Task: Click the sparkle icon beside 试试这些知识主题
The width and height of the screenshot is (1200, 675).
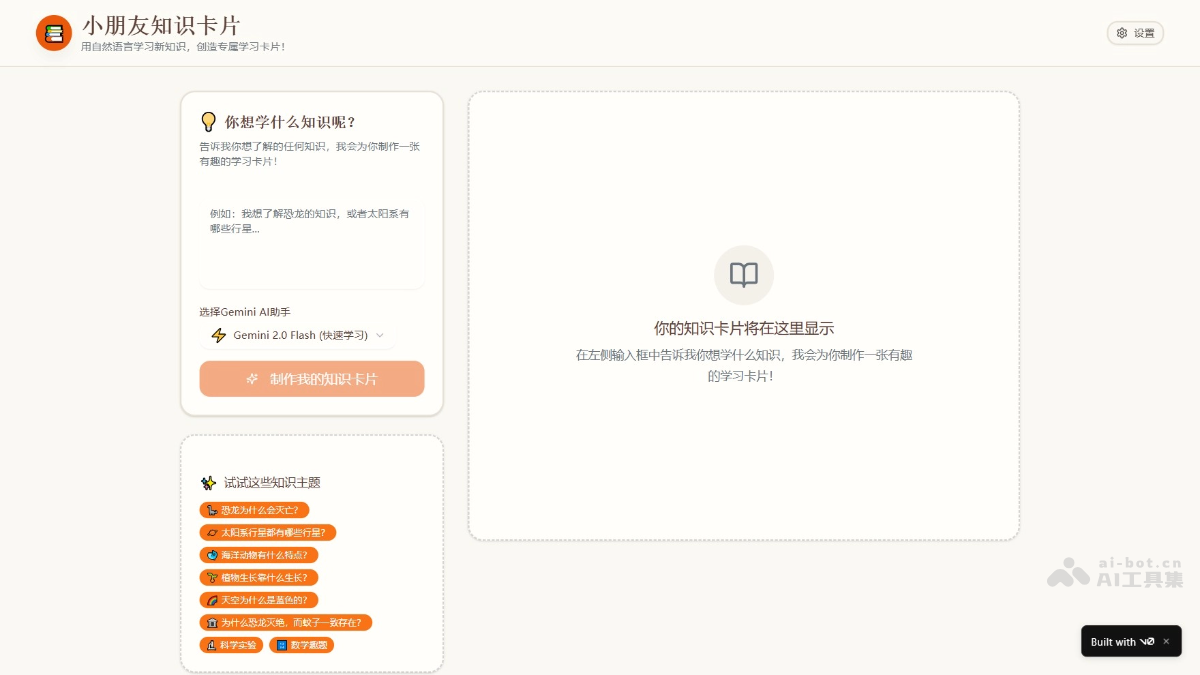Action: 208,483
